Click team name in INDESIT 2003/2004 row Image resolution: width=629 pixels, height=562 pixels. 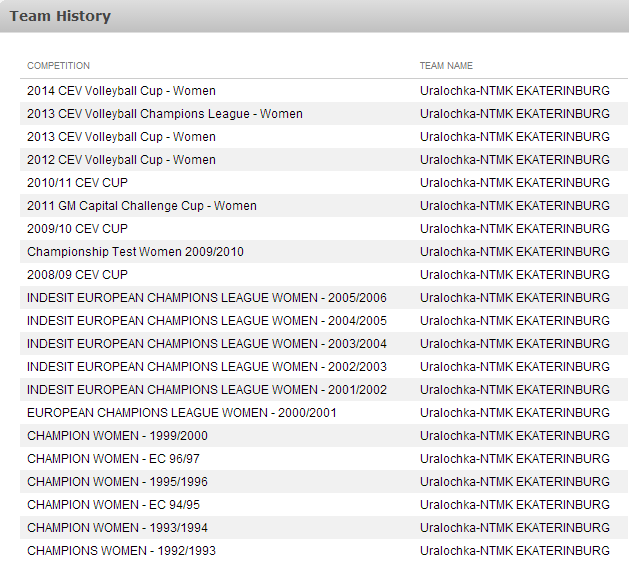click(515, 344)
